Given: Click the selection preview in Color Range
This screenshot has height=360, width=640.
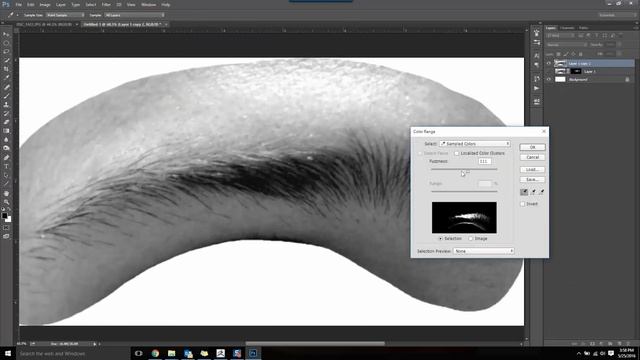Looking at the screenshot, I should [x=464, y=218].
